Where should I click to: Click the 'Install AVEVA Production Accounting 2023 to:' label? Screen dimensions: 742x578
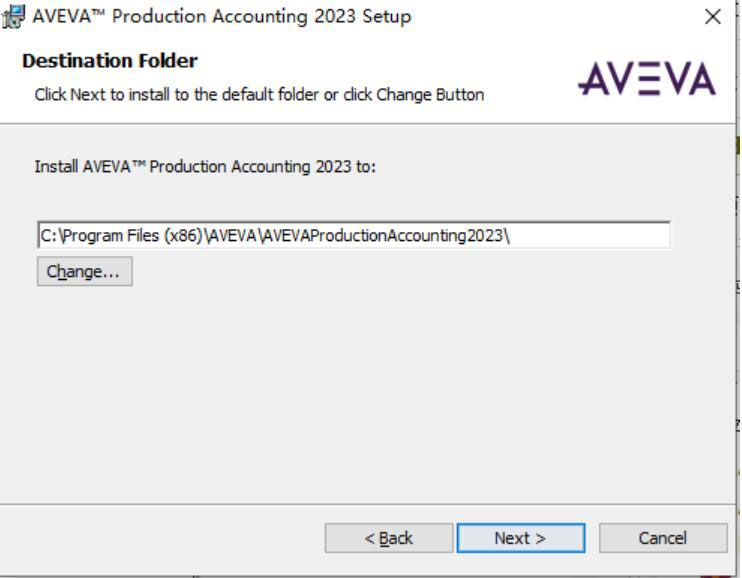[205, 167]
